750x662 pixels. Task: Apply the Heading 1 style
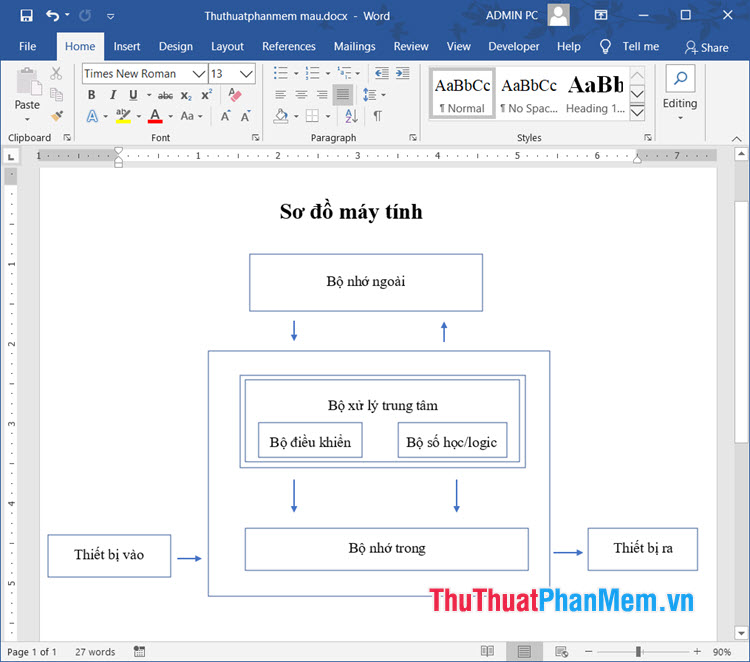(596, 93)
